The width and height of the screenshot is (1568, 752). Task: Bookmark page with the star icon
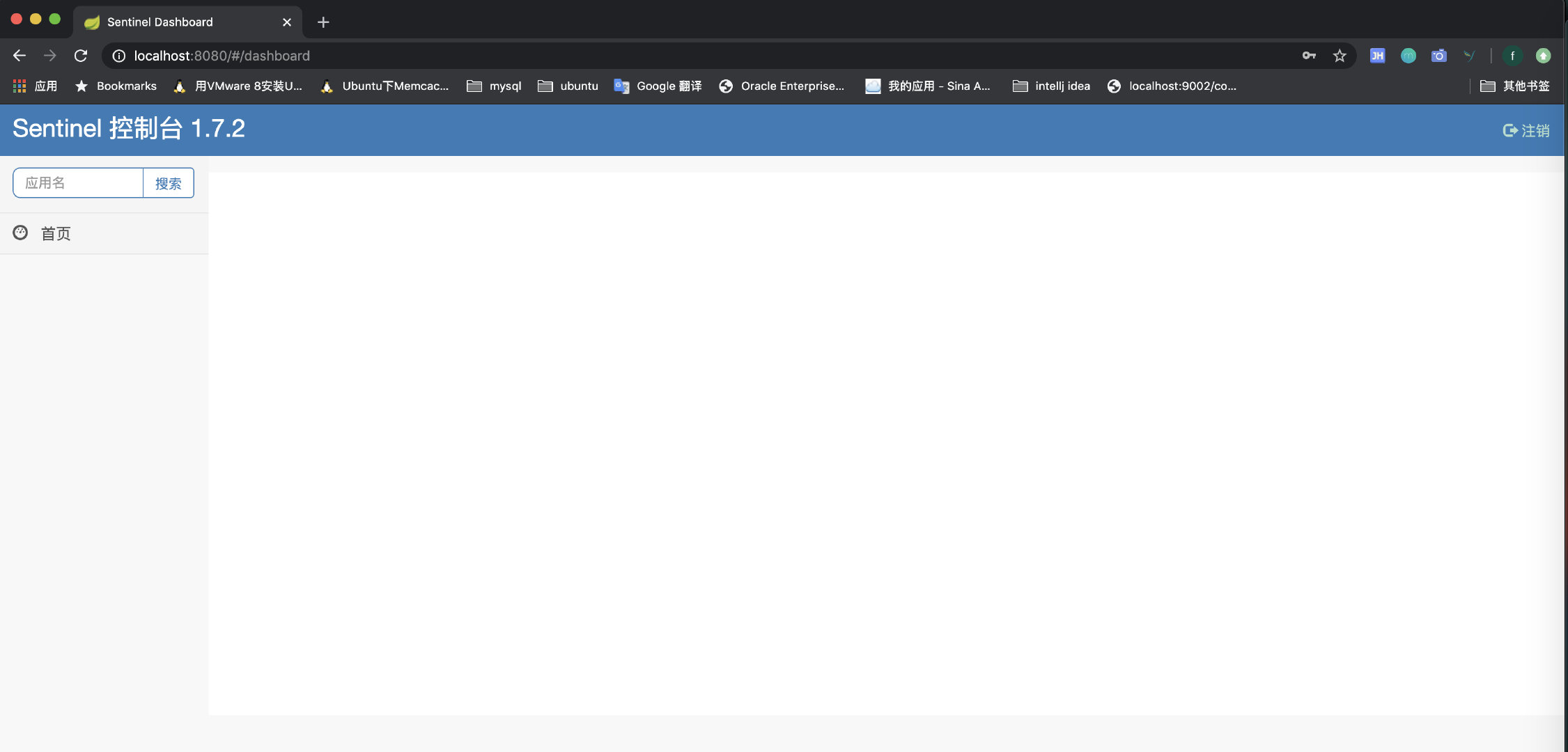(x=1339, y=56)
